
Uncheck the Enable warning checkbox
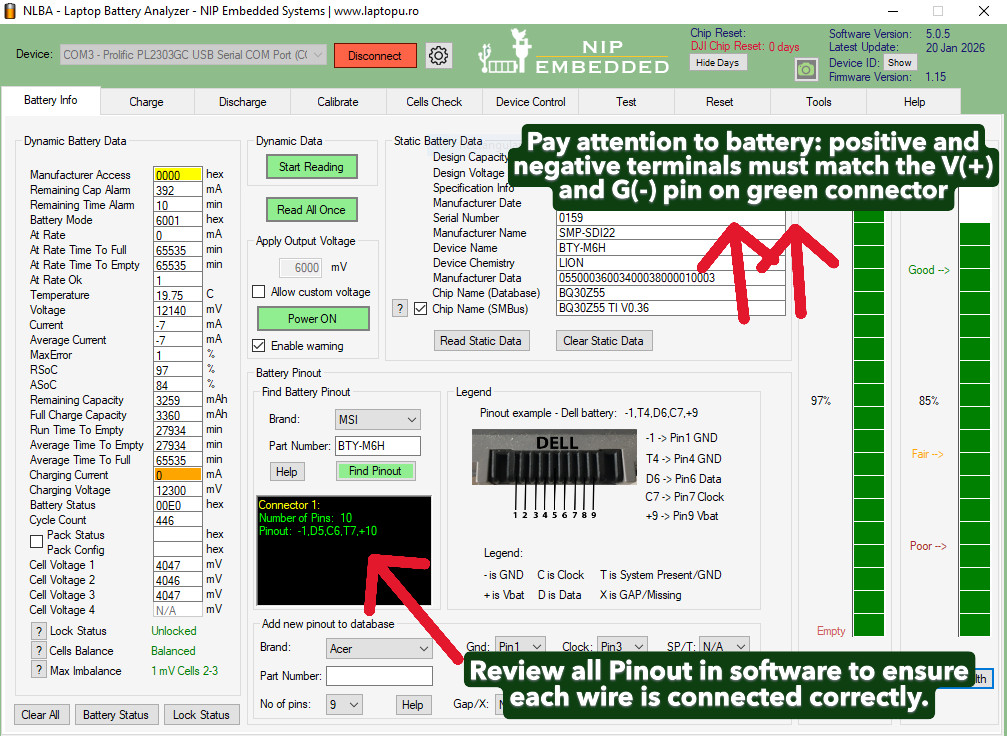(259, 346)
